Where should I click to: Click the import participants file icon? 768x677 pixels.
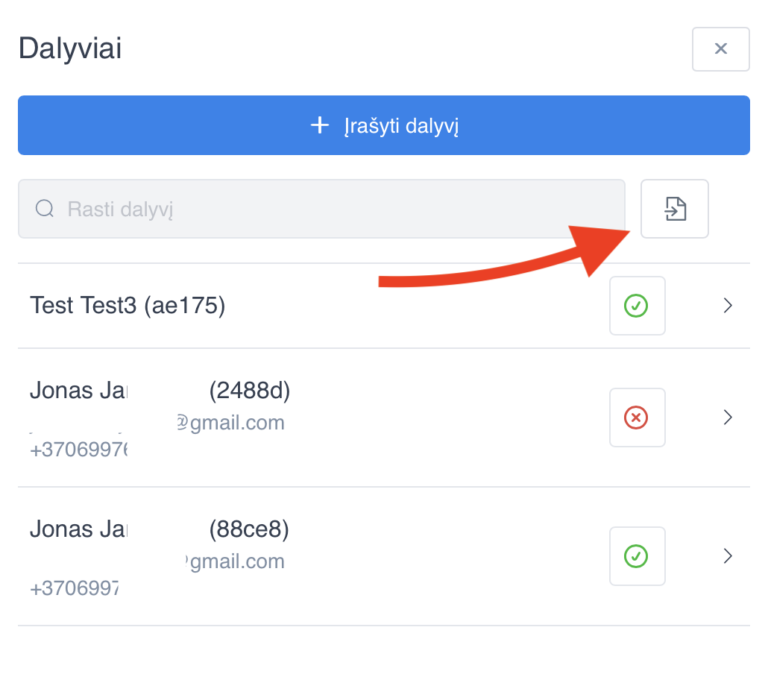[x=674, y=209]
